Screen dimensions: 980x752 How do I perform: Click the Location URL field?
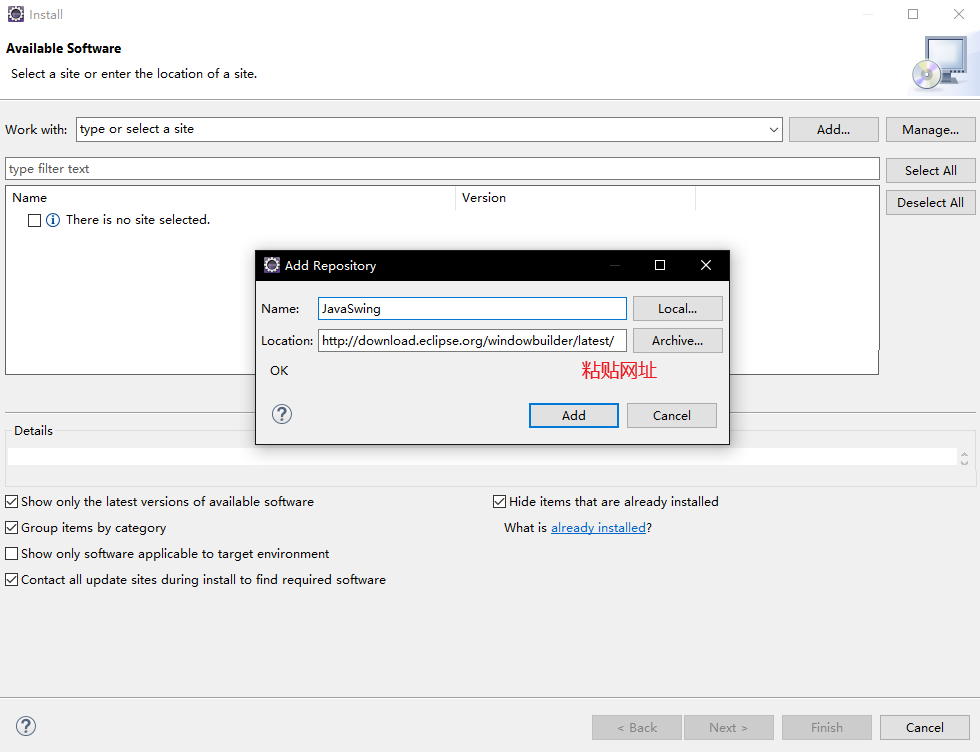pyautogui.click(x=472, y=341)
